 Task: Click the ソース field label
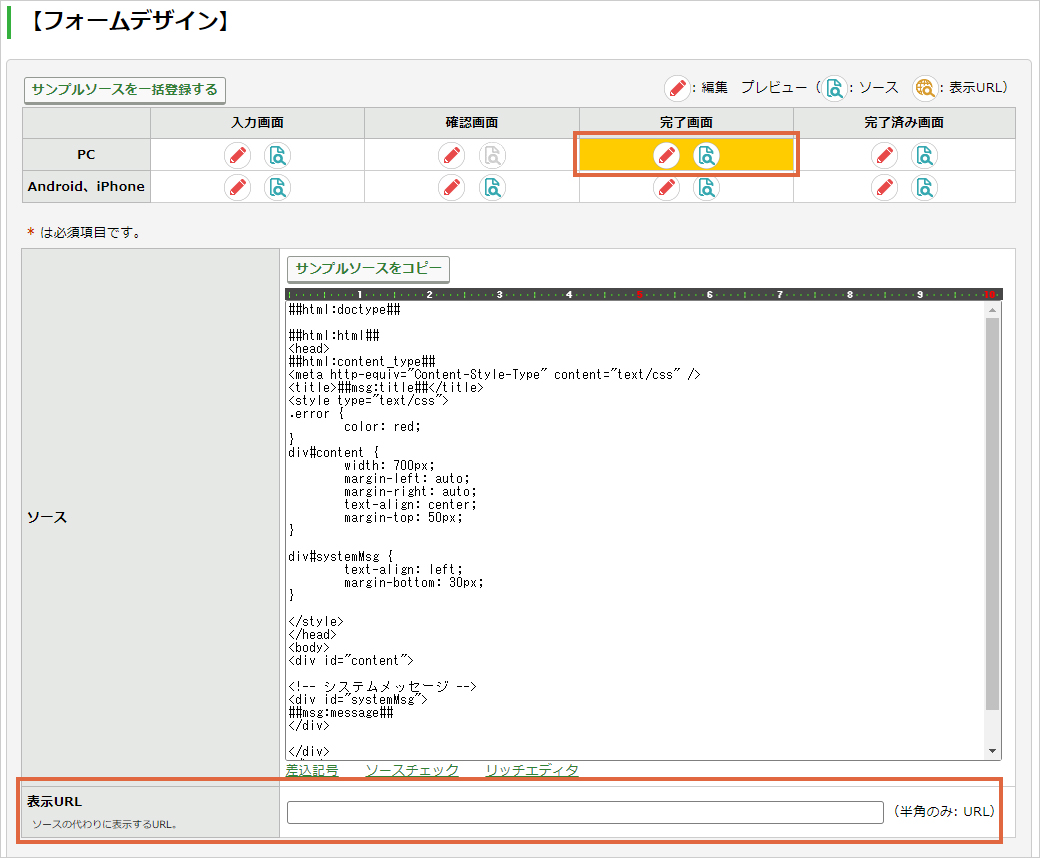pos(47,517)
